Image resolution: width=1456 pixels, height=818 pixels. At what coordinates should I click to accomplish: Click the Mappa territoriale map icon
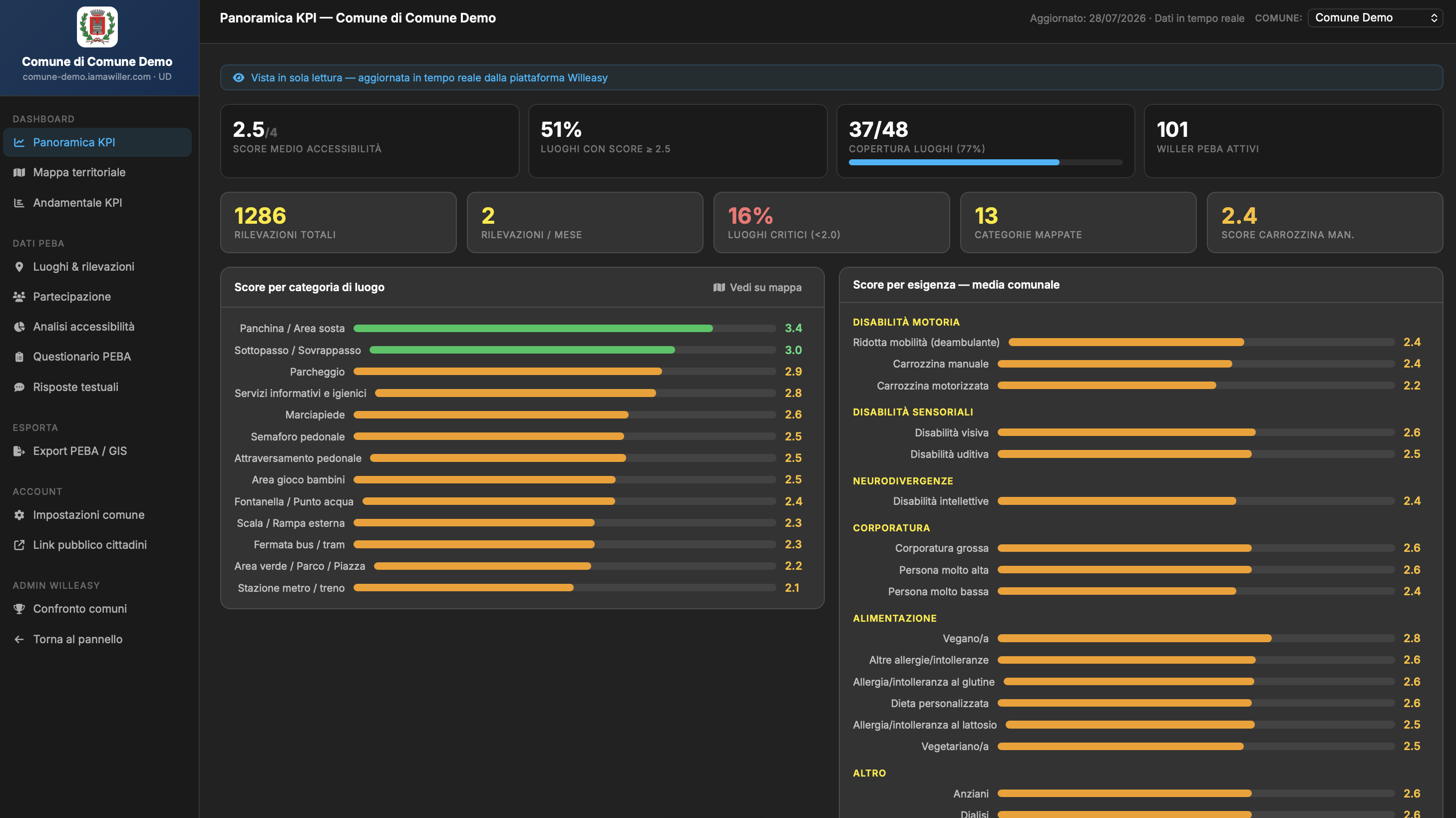coord(19,172)
